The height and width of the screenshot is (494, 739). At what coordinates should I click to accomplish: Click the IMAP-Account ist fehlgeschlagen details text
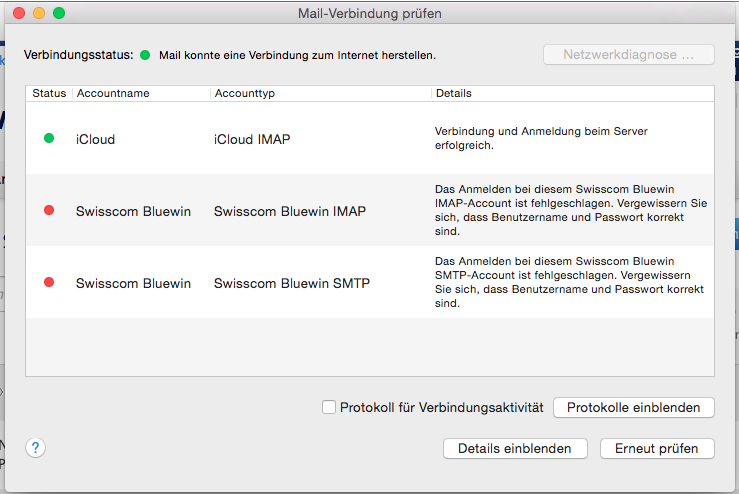[571, 210]
